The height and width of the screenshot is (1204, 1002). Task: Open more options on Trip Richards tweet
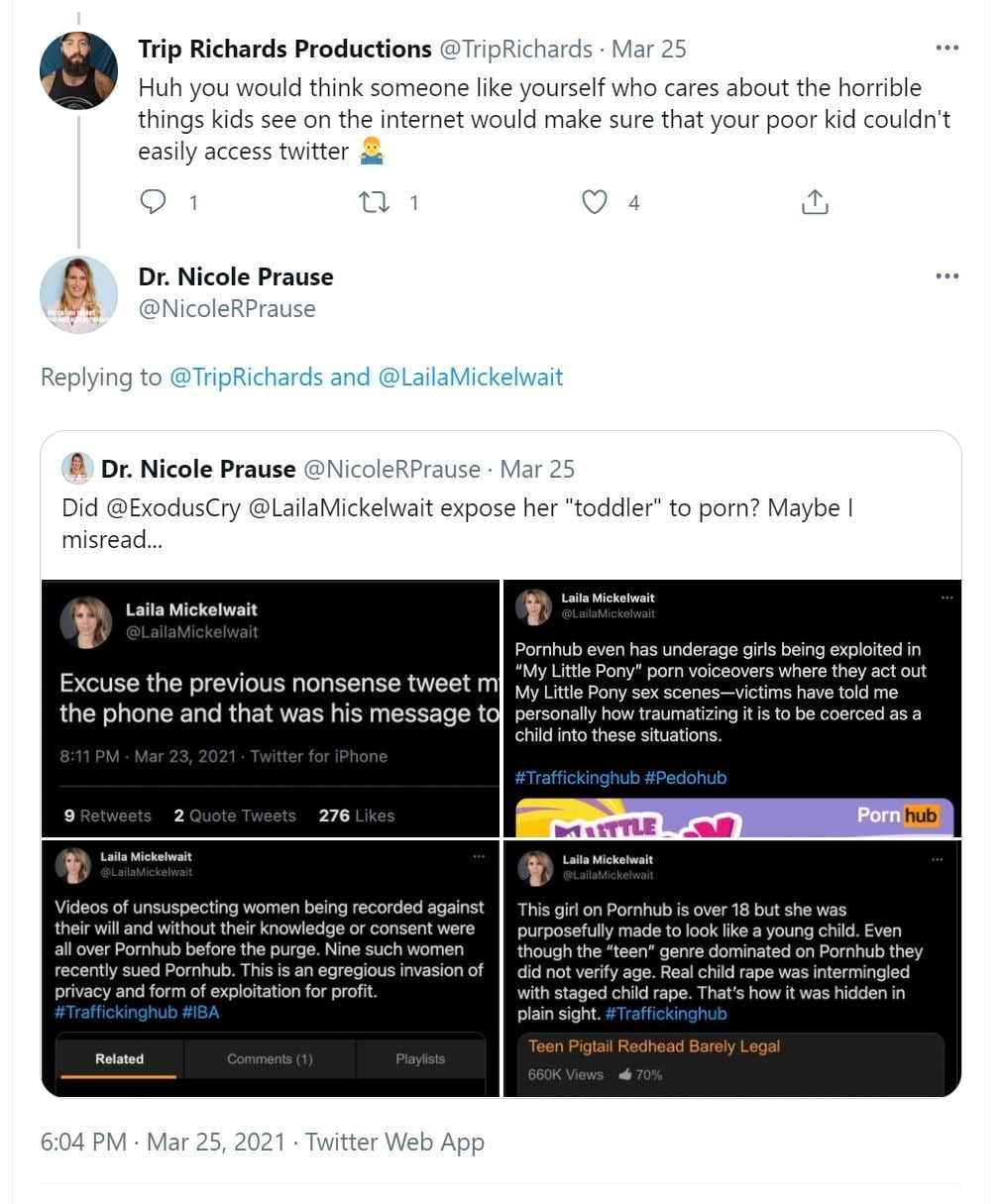coord(946,48)
